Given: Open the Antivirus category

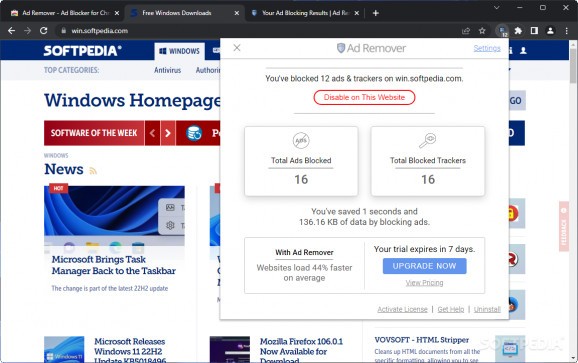Looking at the screenshot, I should click(167, 70).
